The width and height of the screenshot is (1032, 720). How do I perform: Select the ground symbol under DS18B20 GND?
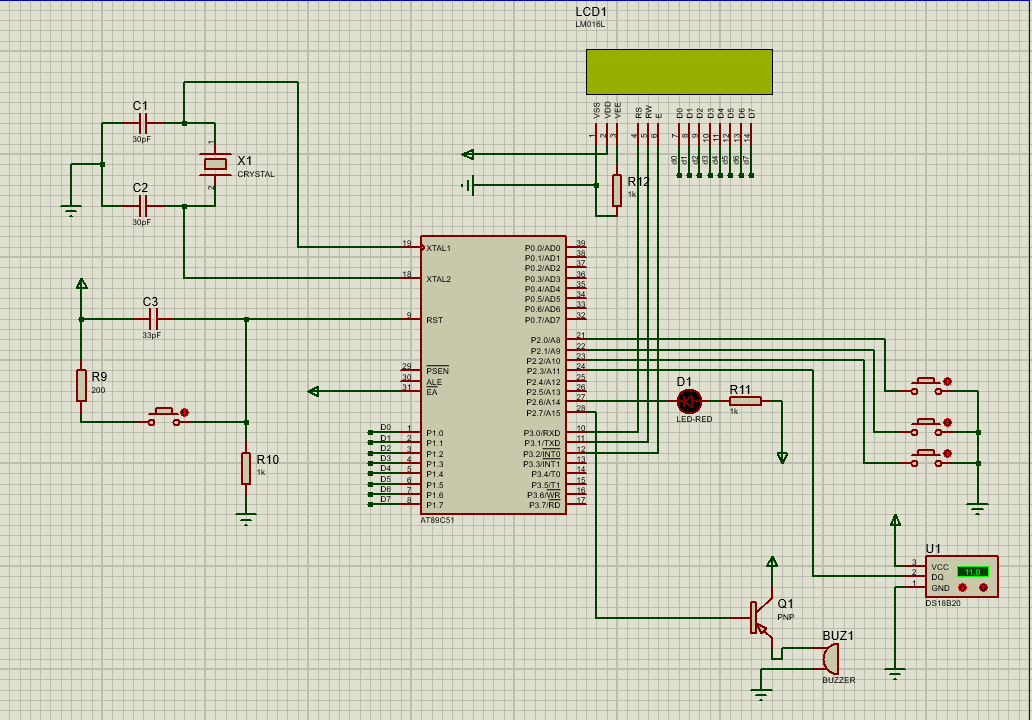(894, 674)
